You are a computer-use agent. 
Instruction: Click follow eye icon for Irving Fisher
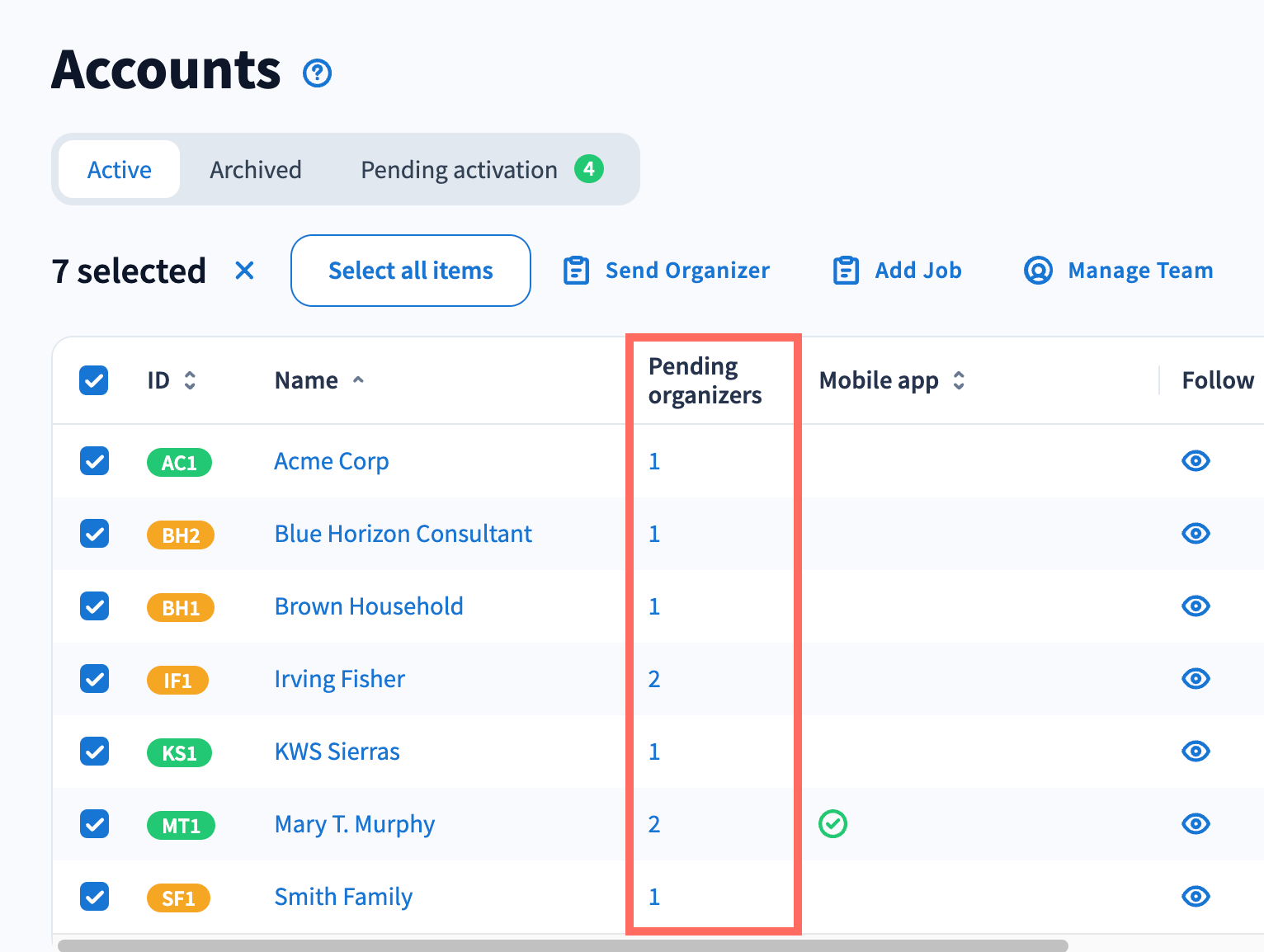[1196, 679]
